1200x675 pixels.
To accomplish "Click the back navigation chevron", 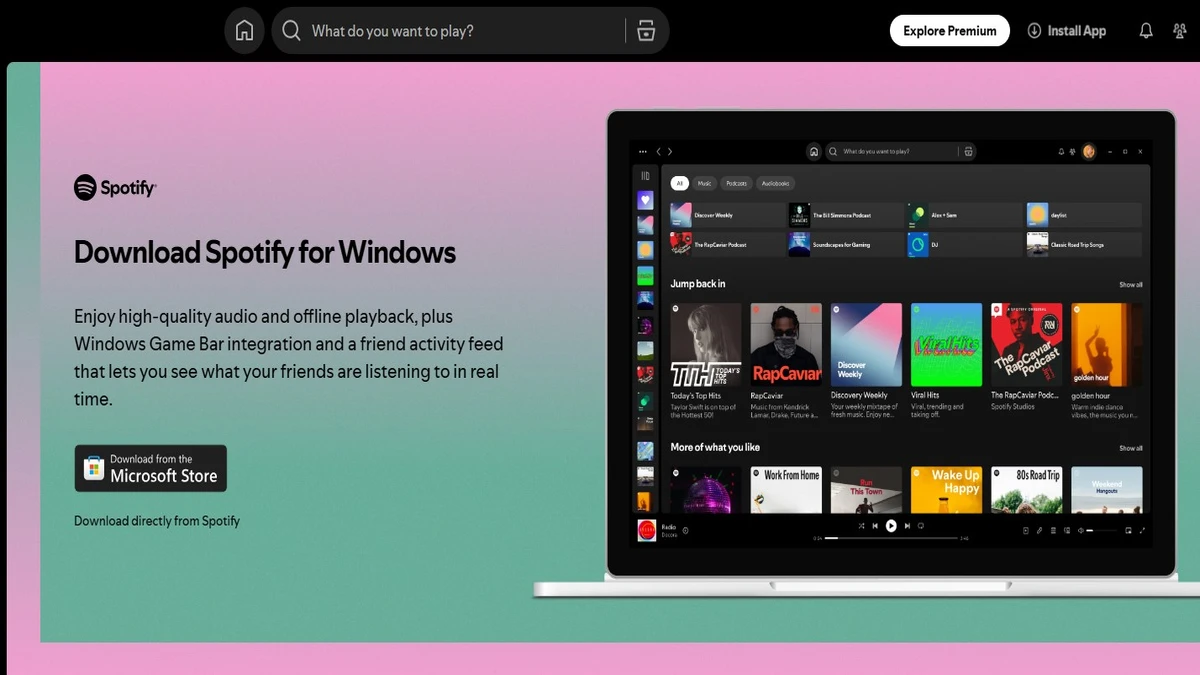I will pyautogui.click(x=660, y=150).
